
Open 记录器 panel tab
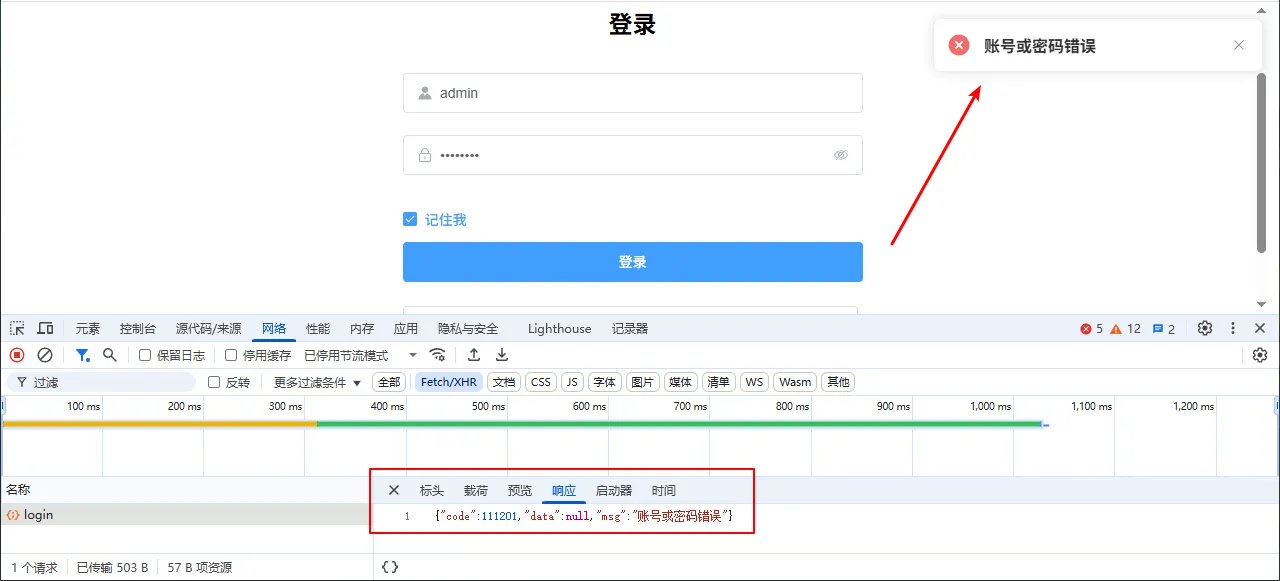[630, 328]
